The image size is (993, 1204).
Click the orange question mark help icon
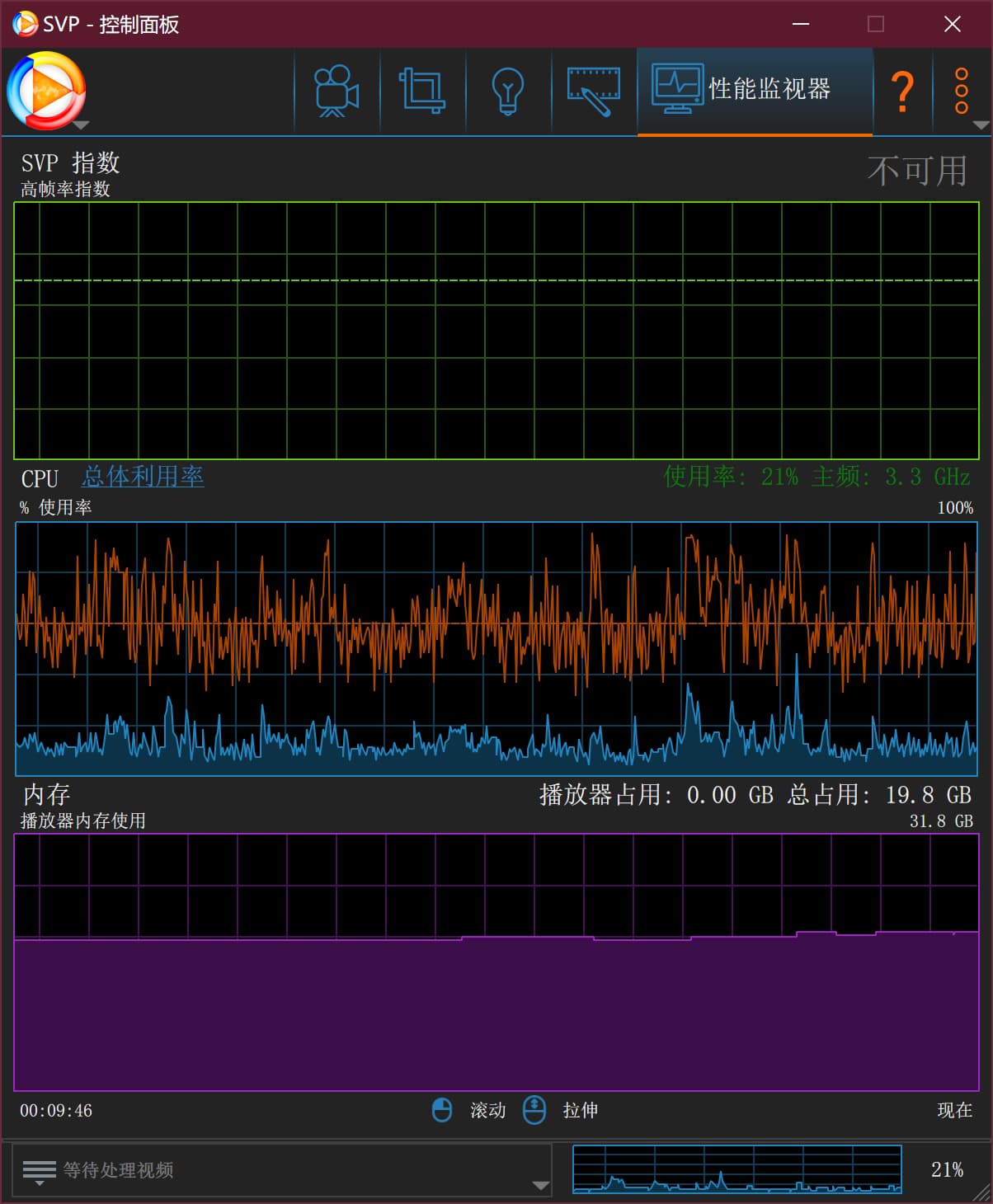click(902, 91)
